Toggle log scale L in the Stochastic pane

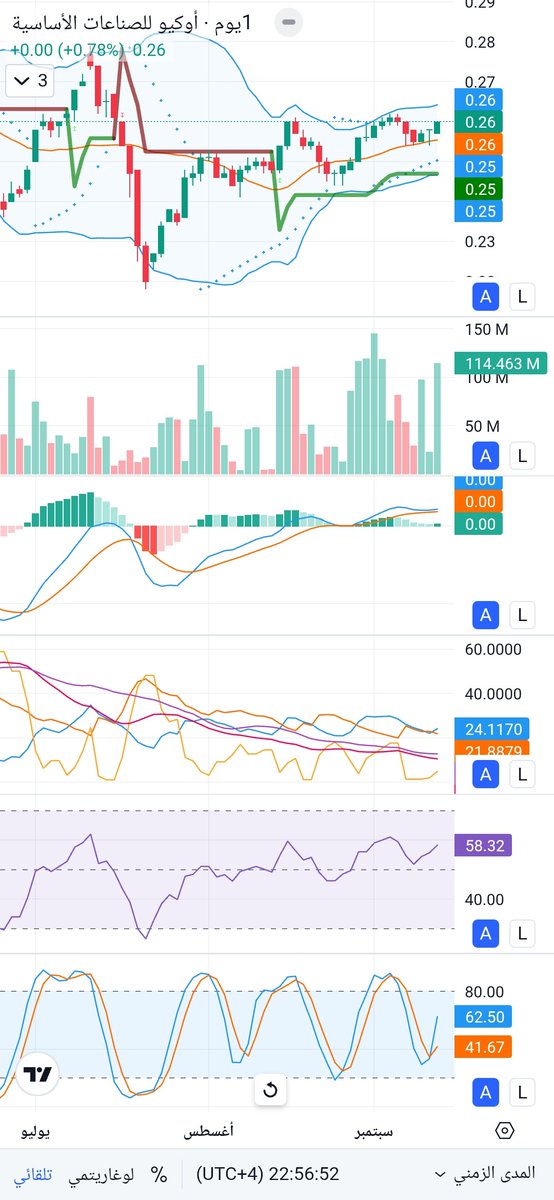pyautogui.click(x=520, y=1092)
